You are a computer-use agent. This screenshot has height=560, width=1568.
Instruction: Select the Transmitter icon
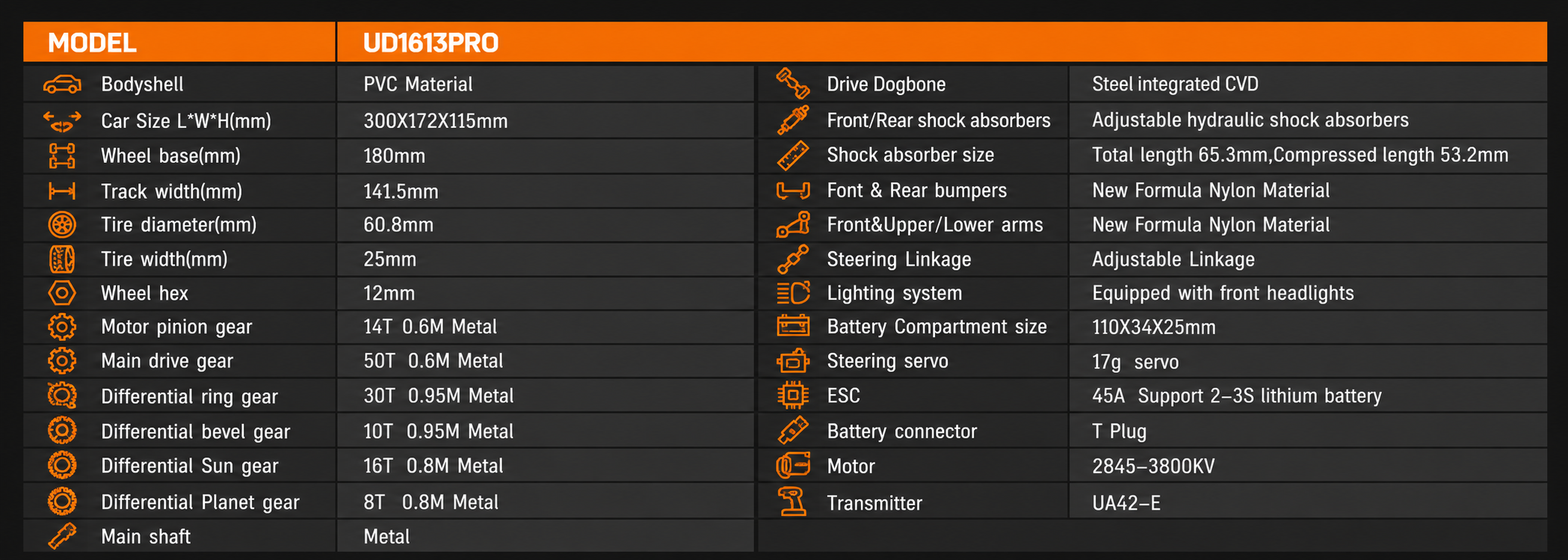pos(793,502)
